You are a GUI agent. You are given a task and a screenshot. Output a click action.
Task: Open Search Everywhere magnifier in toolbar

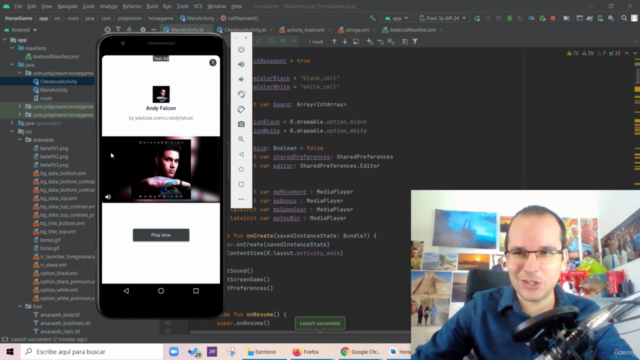[x=624, y=18]
